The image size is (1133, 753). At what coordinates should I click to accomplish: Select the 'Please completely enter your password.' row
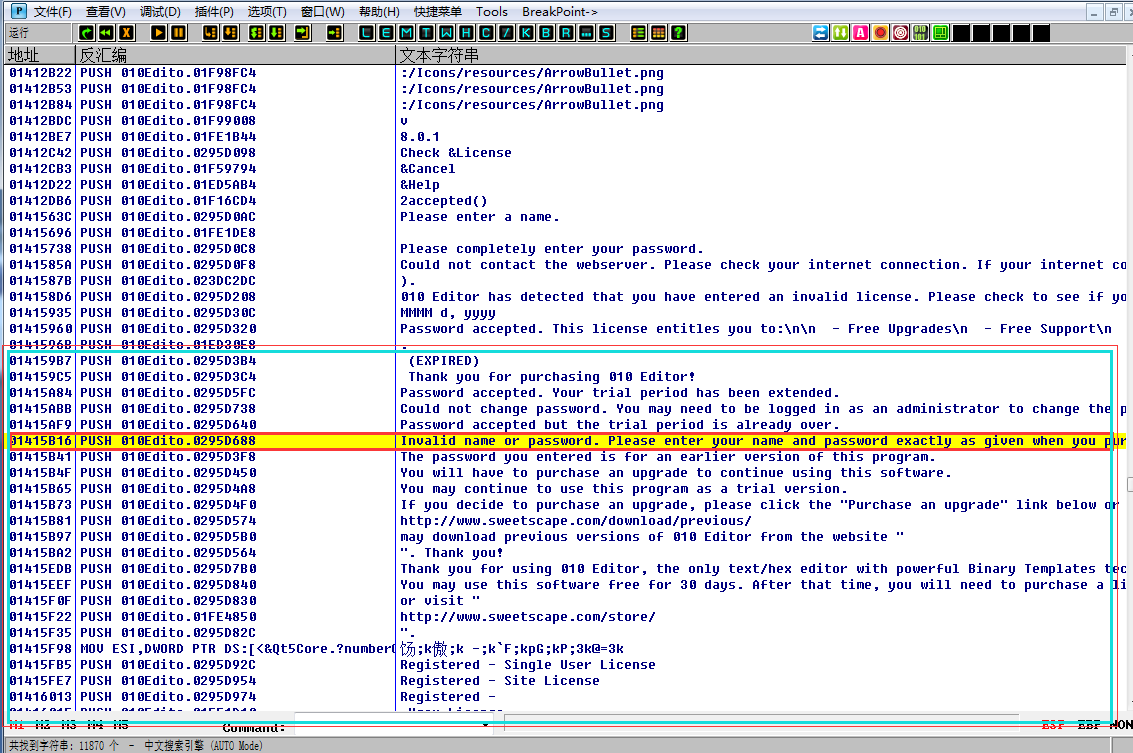tap(566, 249)
